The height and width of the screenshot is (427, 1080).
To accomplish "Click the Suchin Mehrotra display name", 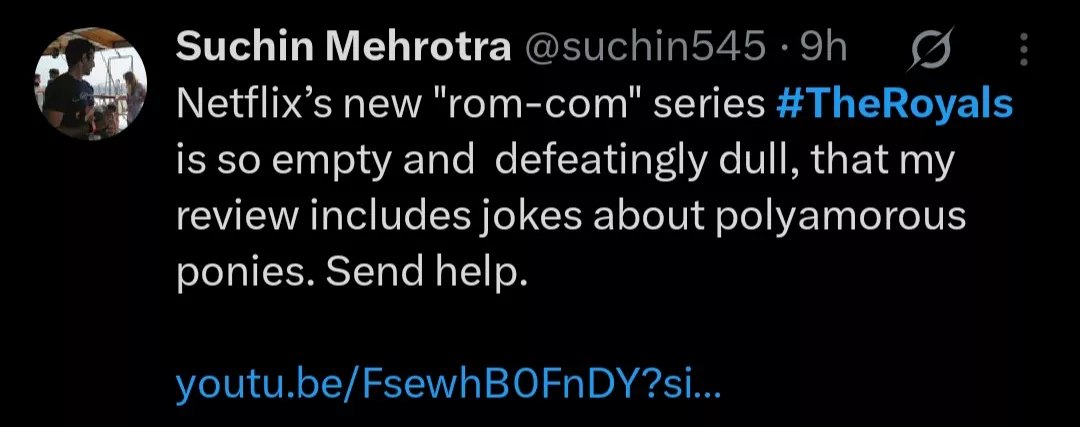I will [342, 46].
